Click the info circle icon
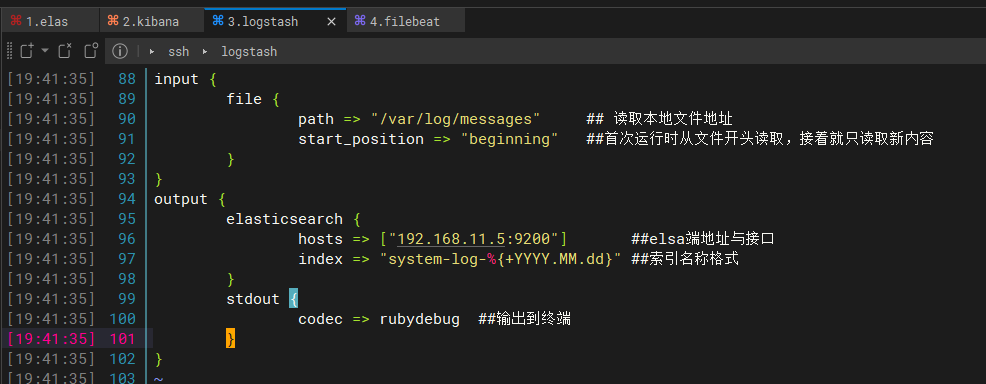 (119, 51)
